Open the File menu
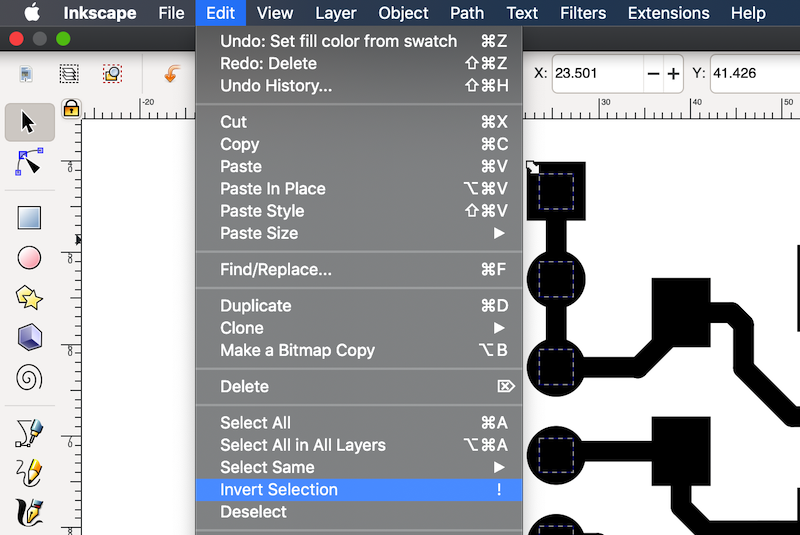 coord(171,13)
